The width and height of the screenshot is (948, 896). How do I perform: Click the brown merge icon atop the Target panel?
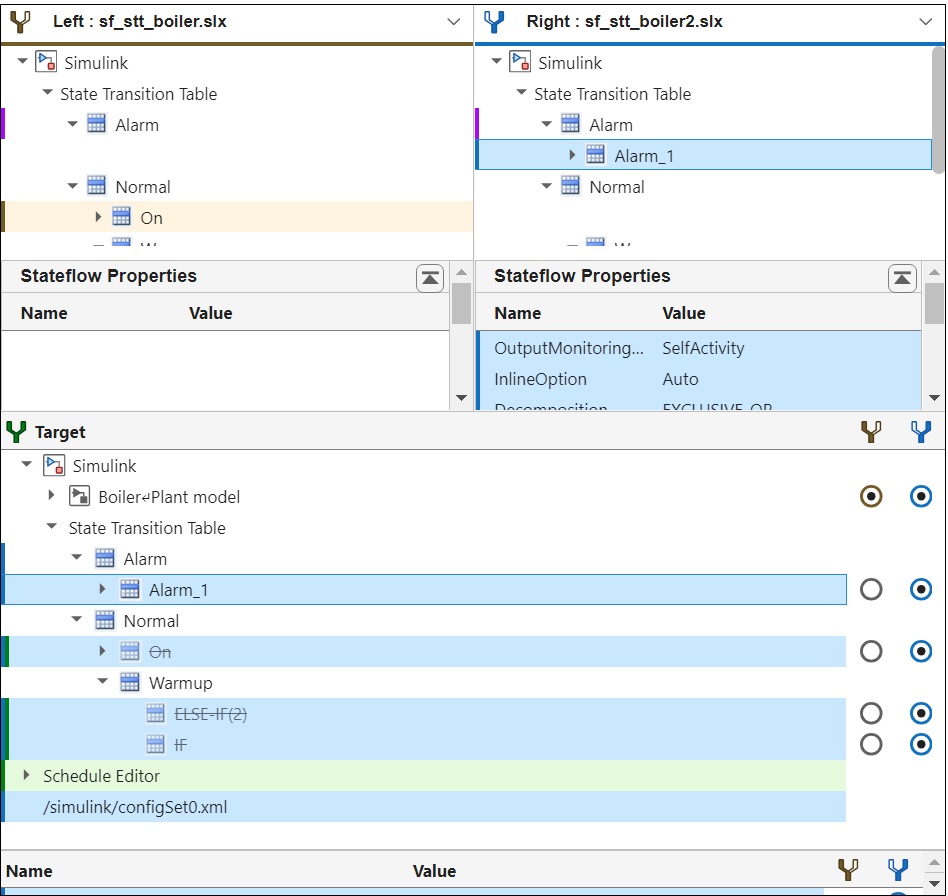[871, 431]
